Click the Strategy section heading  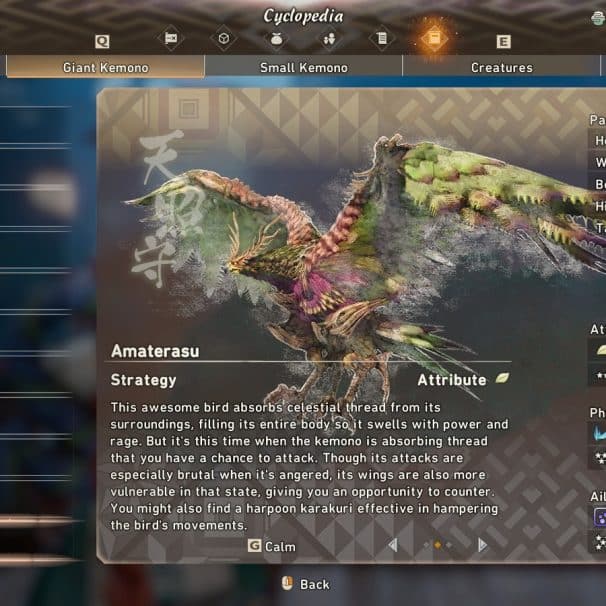[143, 380]
